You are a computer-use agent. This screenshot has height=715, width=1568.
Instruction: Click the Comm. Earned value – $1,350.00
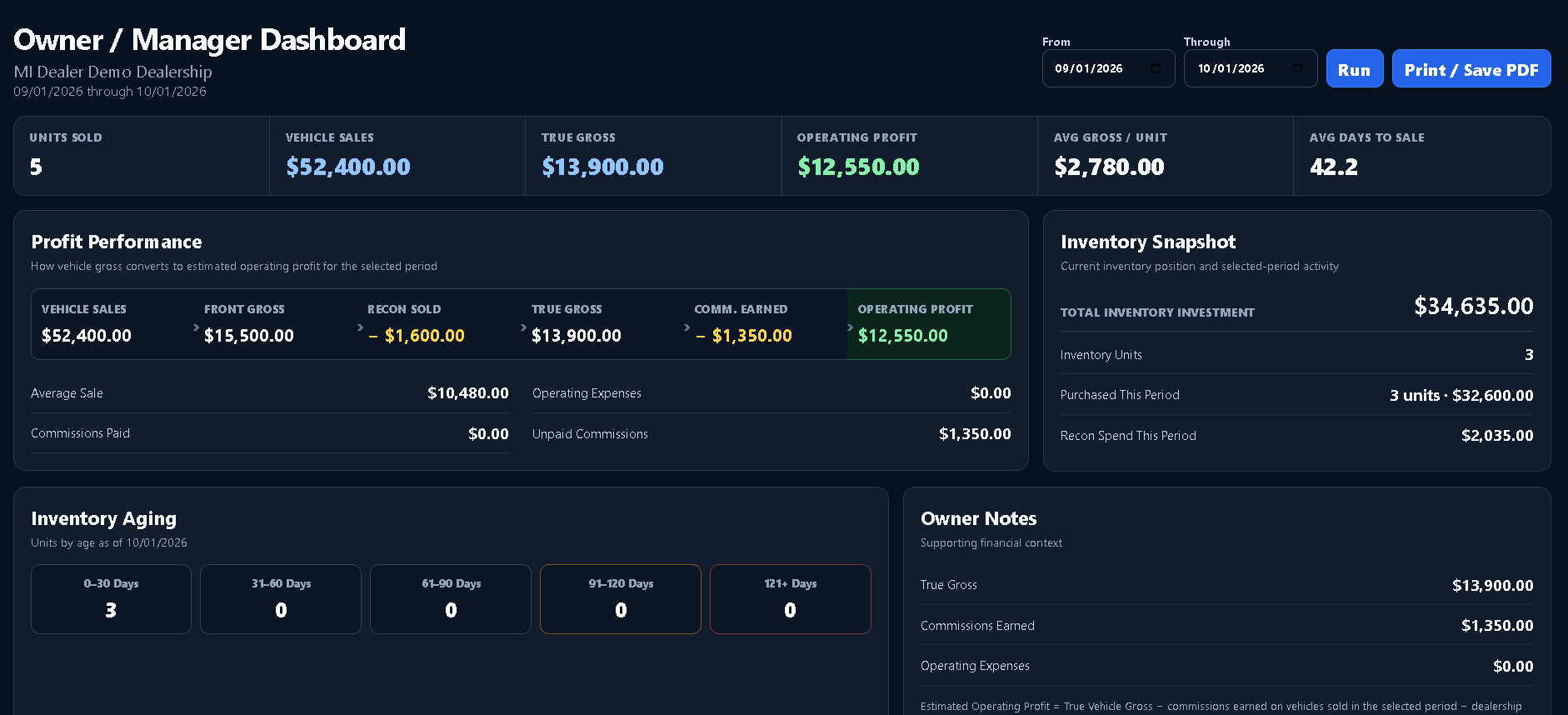(x=744, y=336)
